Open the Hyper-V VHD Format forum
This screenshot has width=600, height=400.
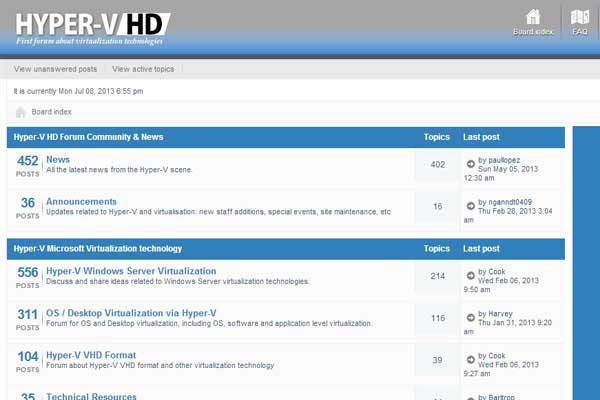click(x=91, y=355)
